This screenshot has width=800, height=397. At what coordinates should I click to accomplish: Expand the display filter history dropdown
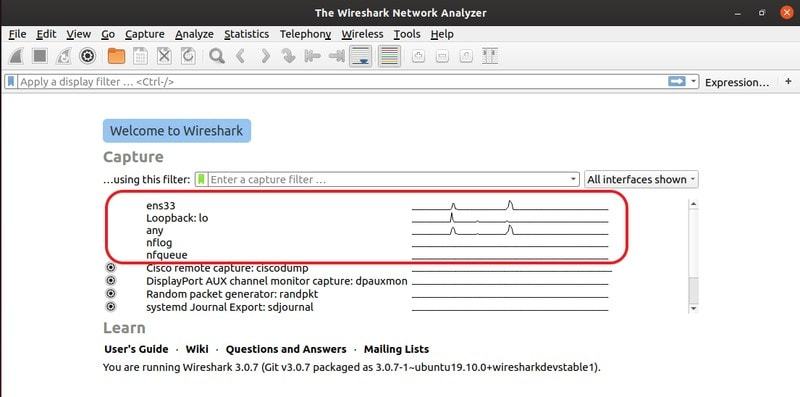(693, 82)
